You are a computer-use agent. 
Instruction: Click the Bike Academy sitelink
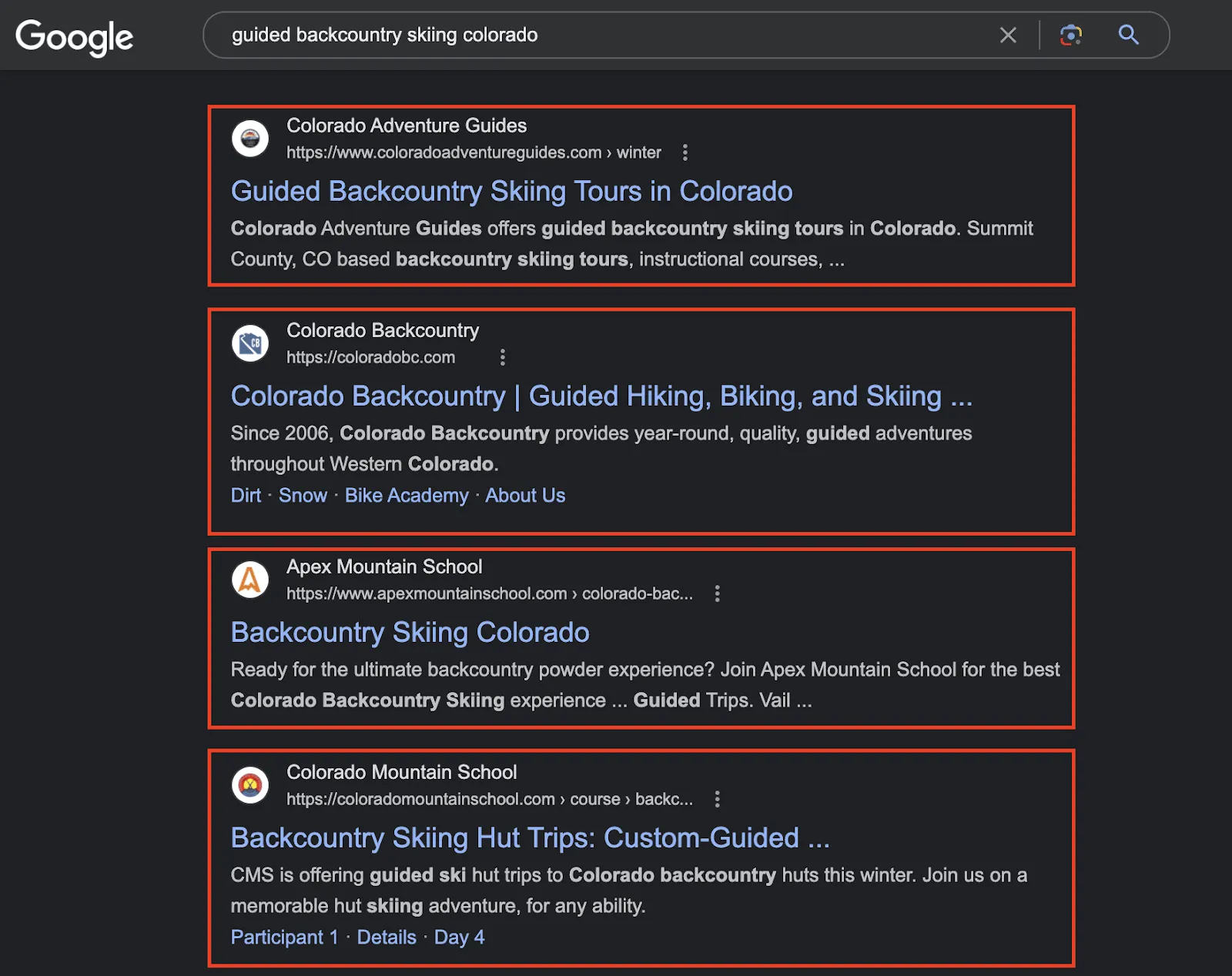point(407,495)
